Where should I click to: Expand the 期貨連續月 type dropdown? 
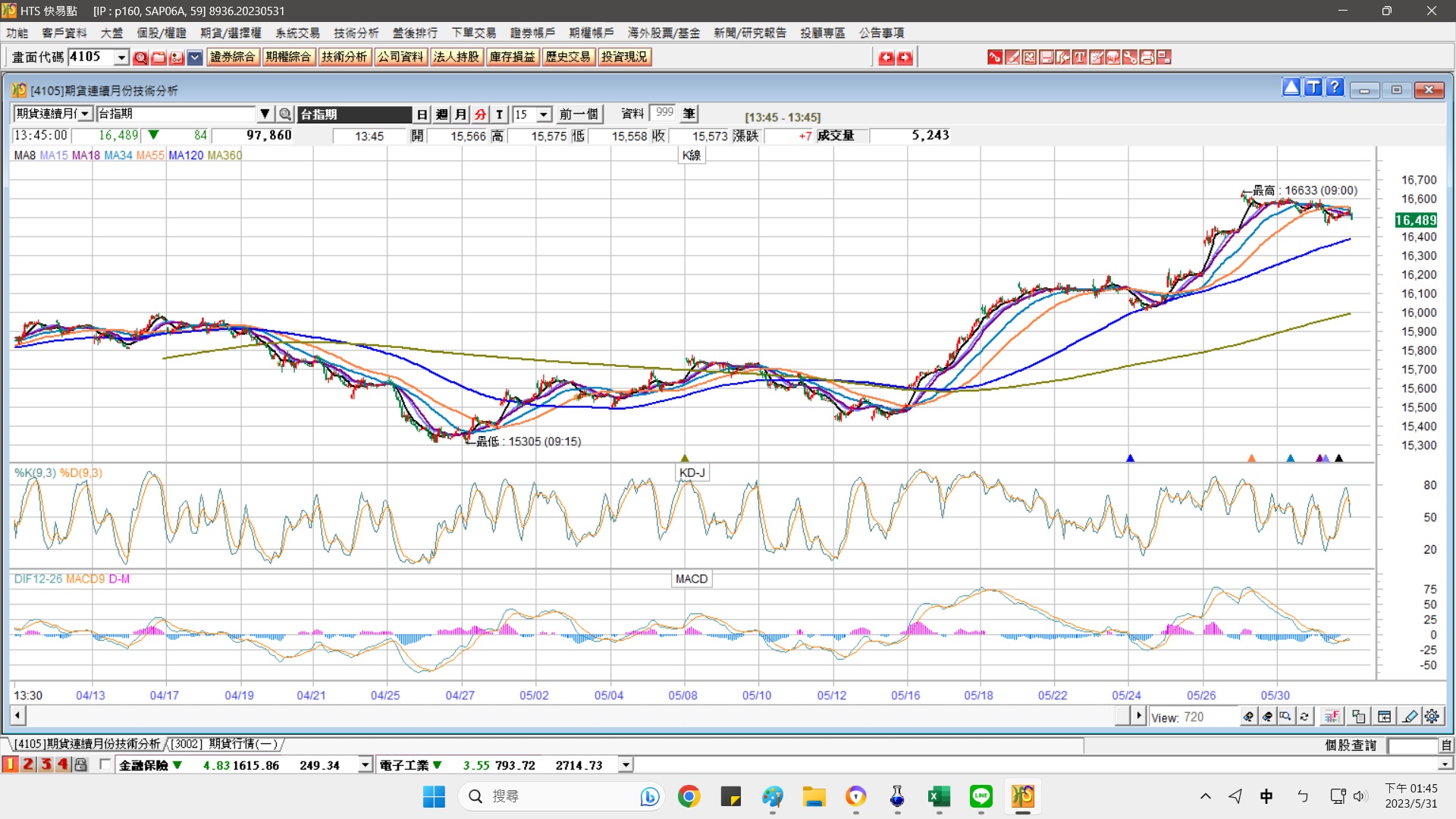(85, 114)
